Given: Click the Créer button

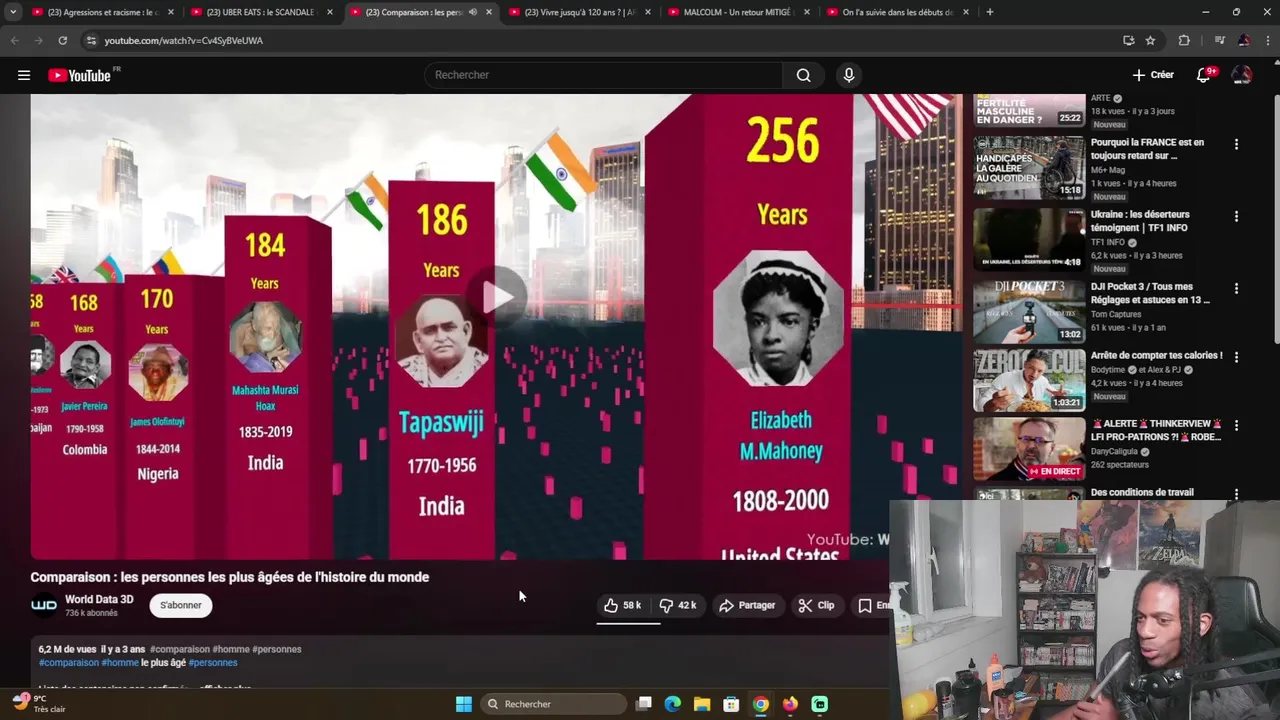Looking at the screenshot, I should pyautogui.click(x=1153, y=75).
